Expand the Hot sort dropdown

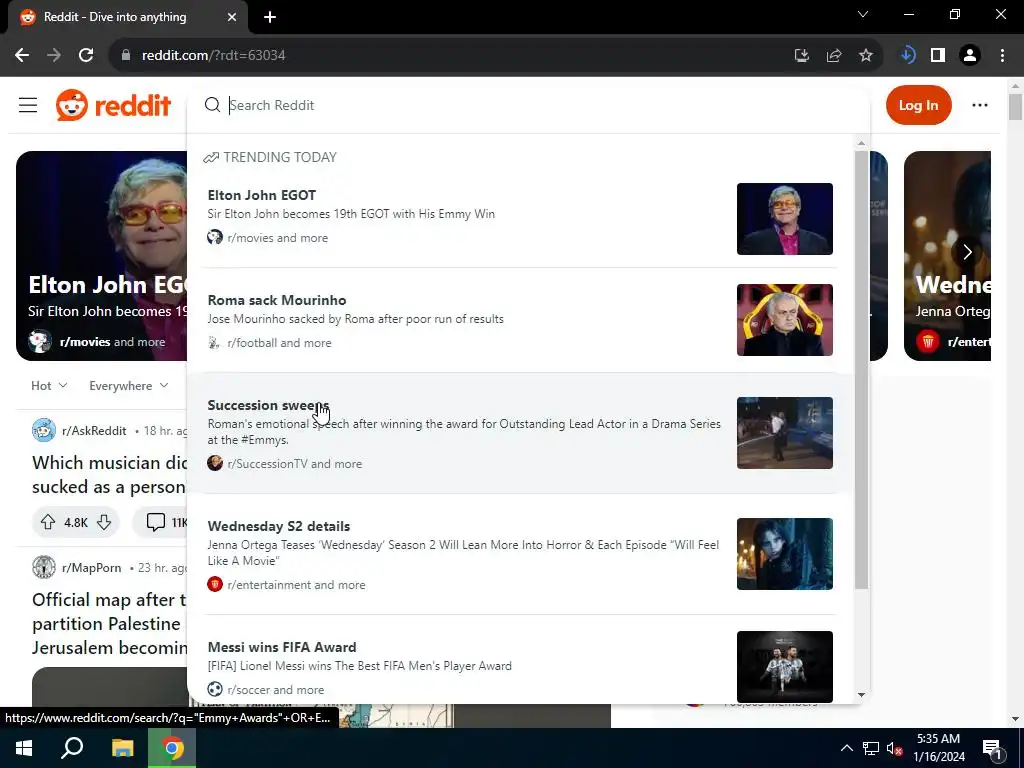(x=49, y=386)
